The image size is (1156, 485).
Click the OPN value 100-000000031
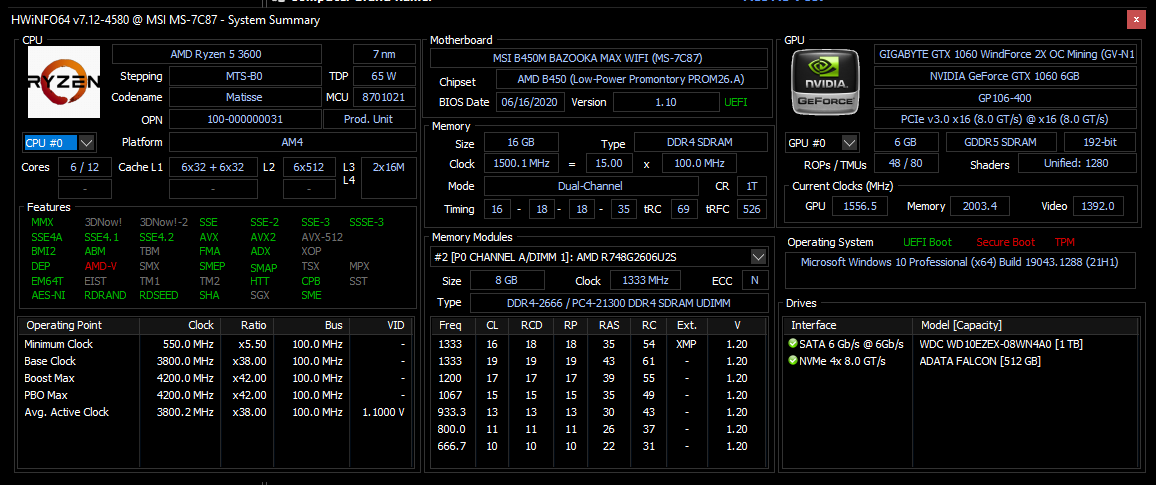point(245,119)
